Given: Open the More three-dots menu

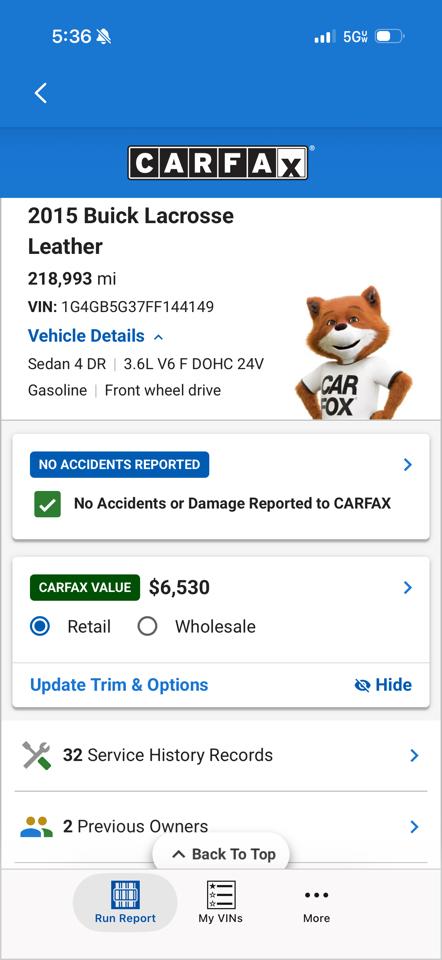Looking at the screenshot, I should (317, 895).
